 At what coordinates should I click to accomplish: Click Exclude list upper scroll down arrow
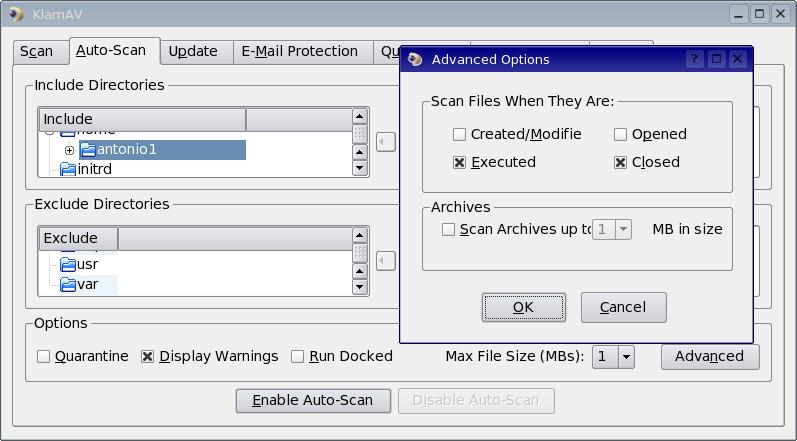359,271
